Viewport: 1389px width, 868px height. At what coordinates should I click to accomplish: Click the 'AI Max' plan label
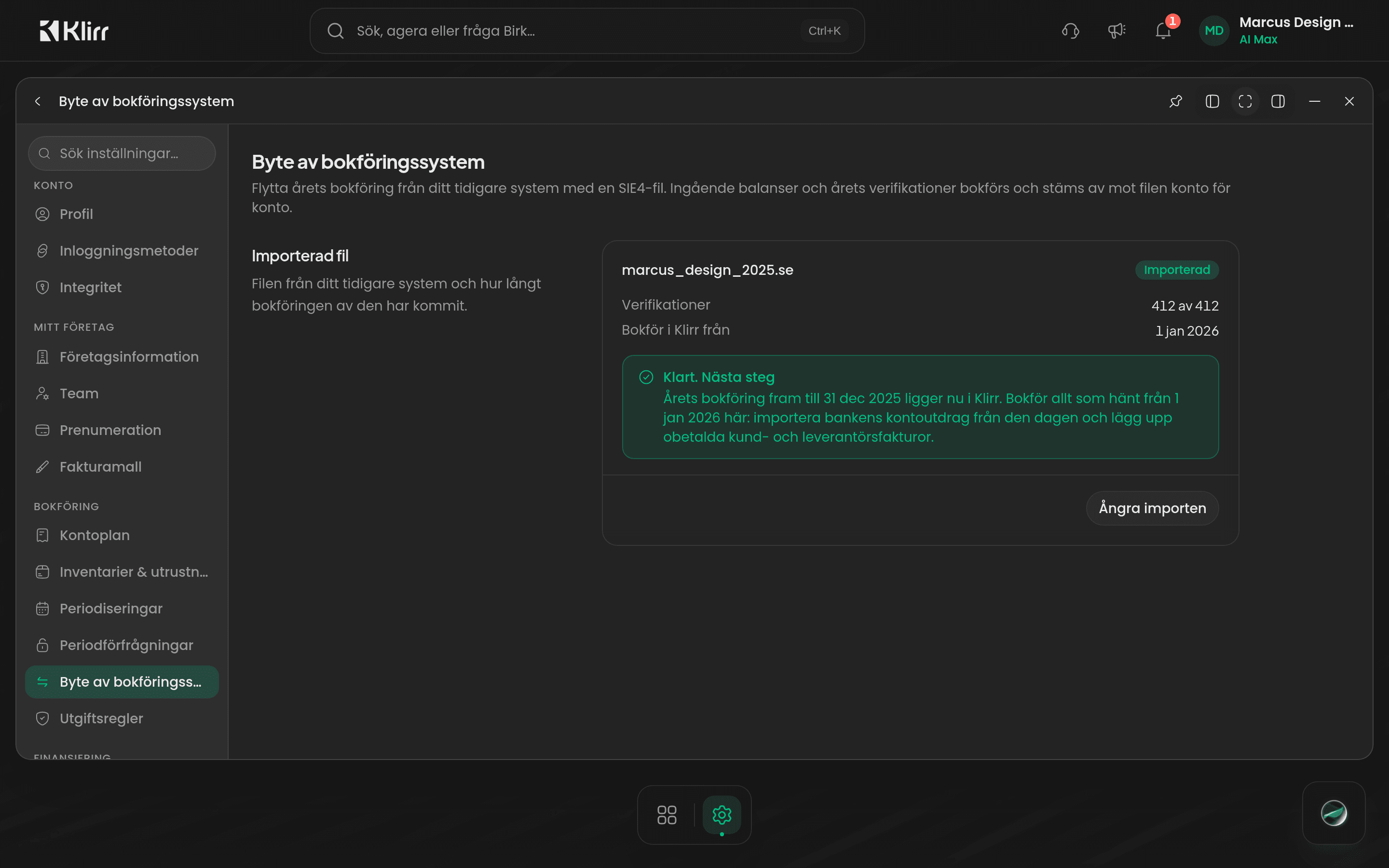pyautogui.click(x=1258, y=40)
